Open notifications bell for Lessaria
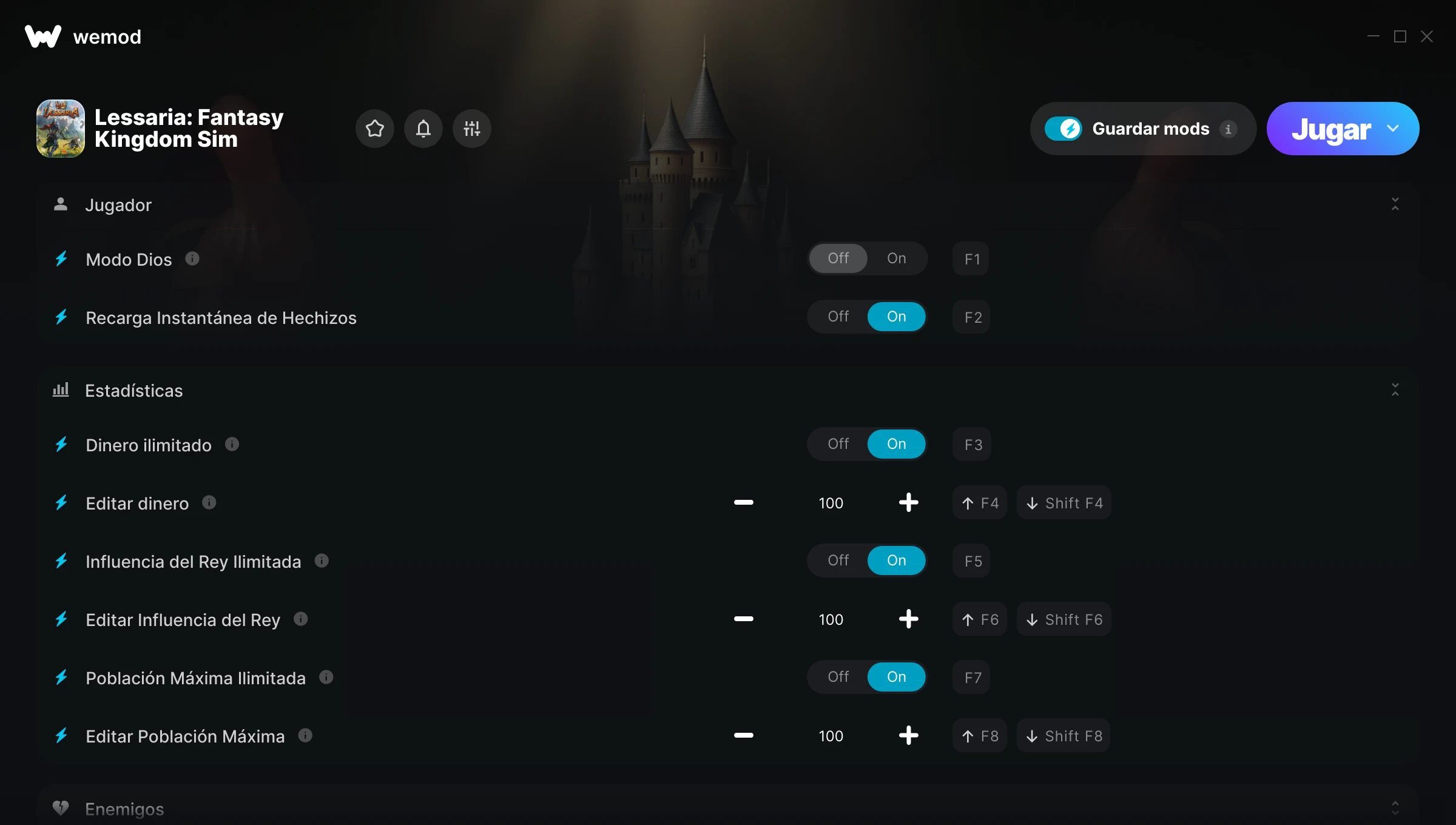The width and height of the screenshot is (1456, 825). [x=423, y=129]
